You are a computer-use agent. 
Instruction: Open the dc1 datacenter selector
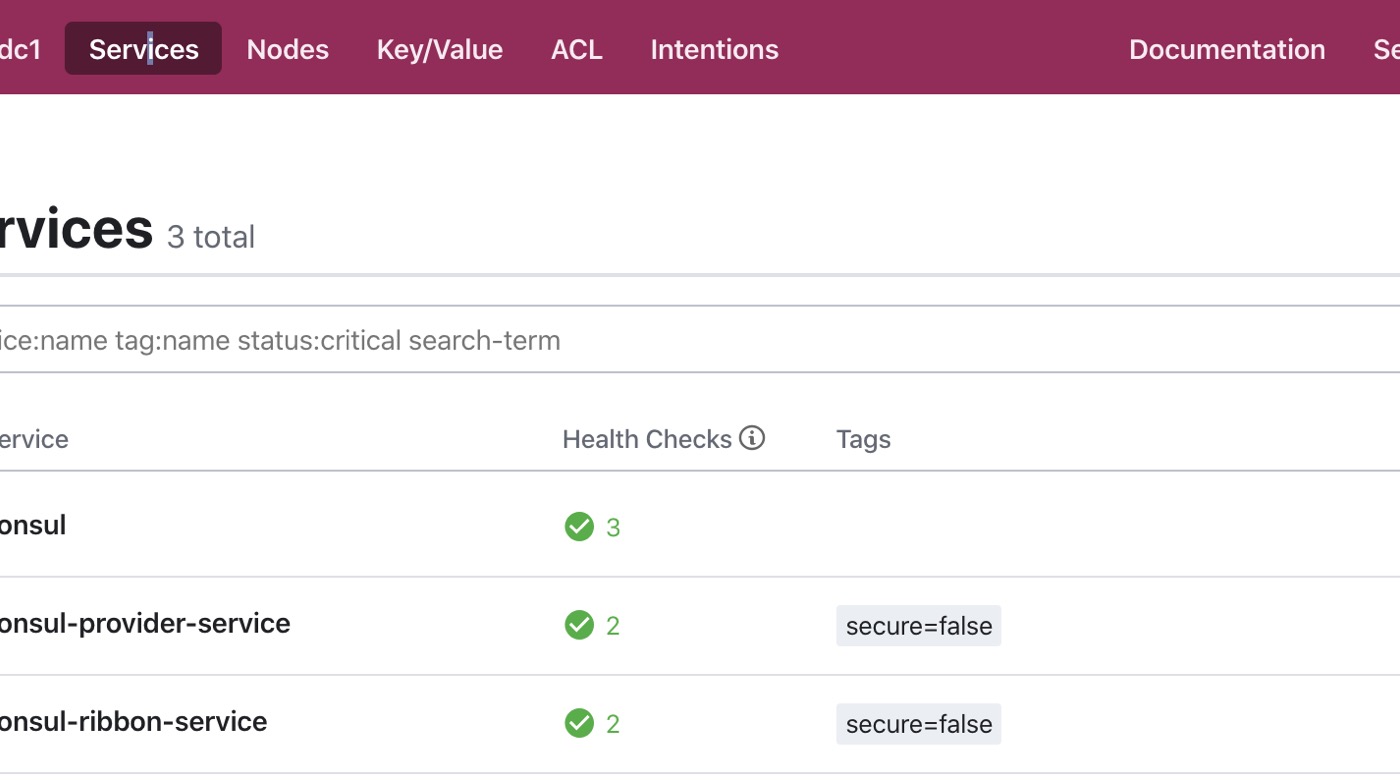[x=20, y=49]
